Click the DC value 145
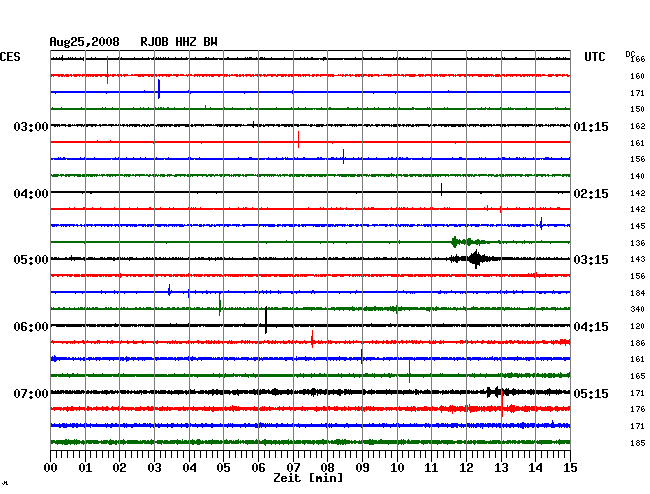Image resolution: width=650 pixels, height=494 pixels. pyautogui.click(x=637, y=226)
